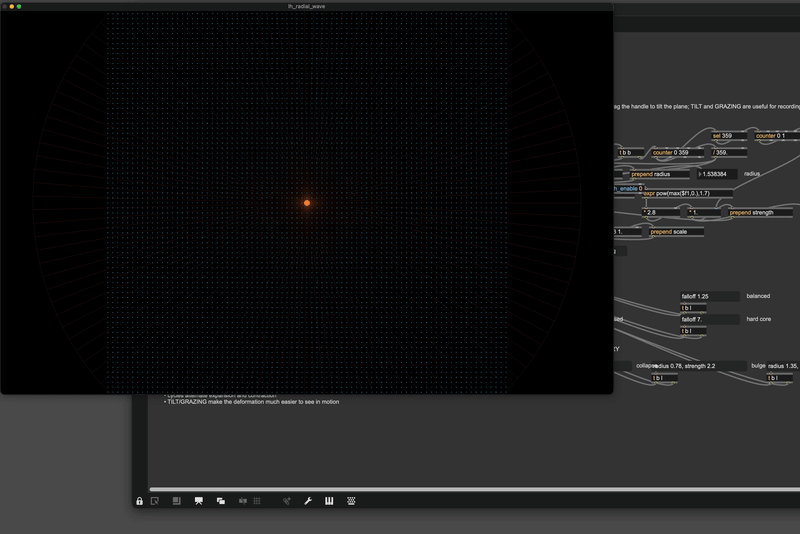Click the TILT/GRAZING deformation comment text
The width and height of the screenshot is (800, 534).
pyautogui.click(x=252, y=402)
